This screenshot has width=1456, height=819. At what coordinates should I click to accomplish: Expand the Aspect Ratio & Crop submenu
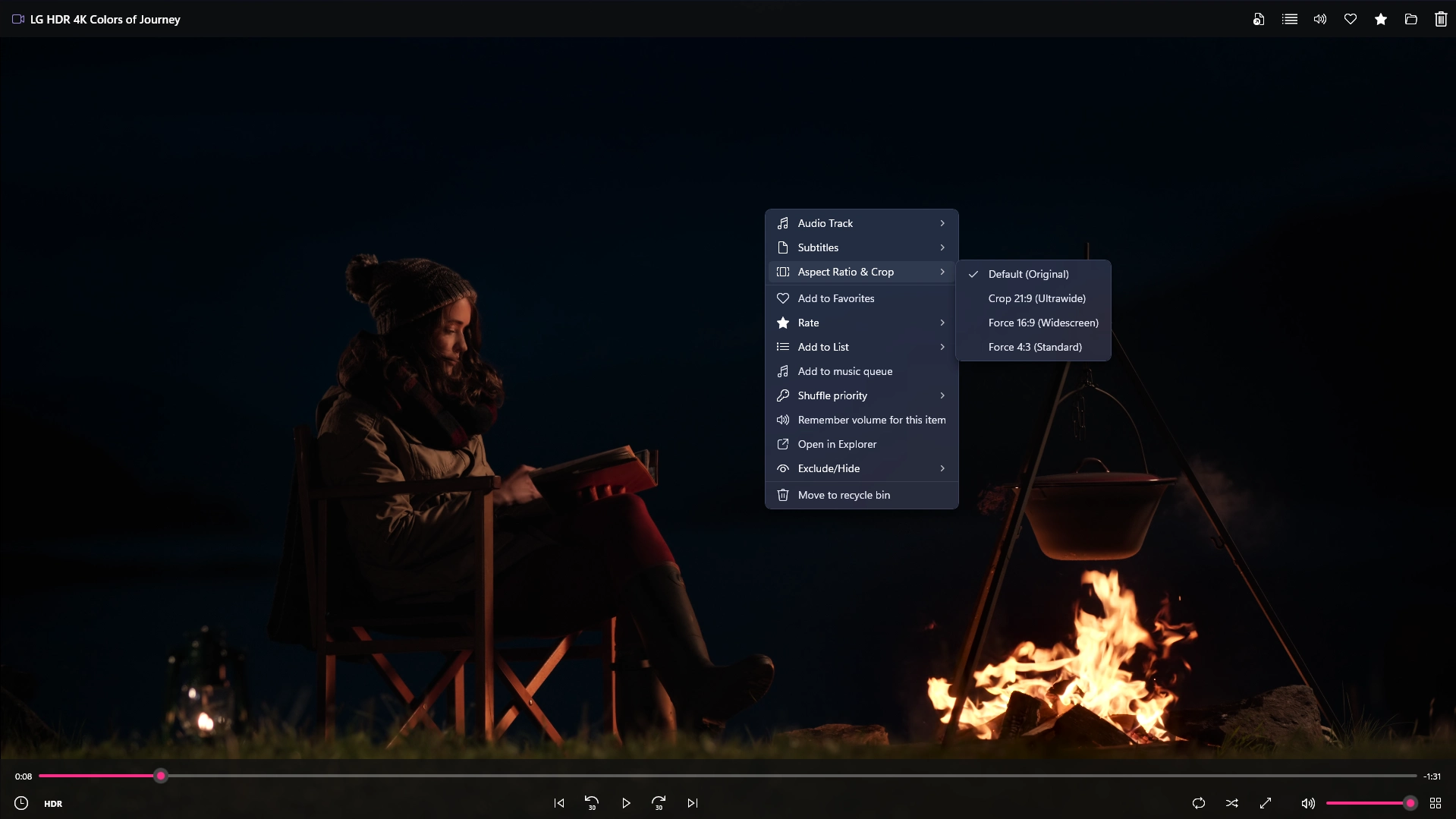coord(861,272)
